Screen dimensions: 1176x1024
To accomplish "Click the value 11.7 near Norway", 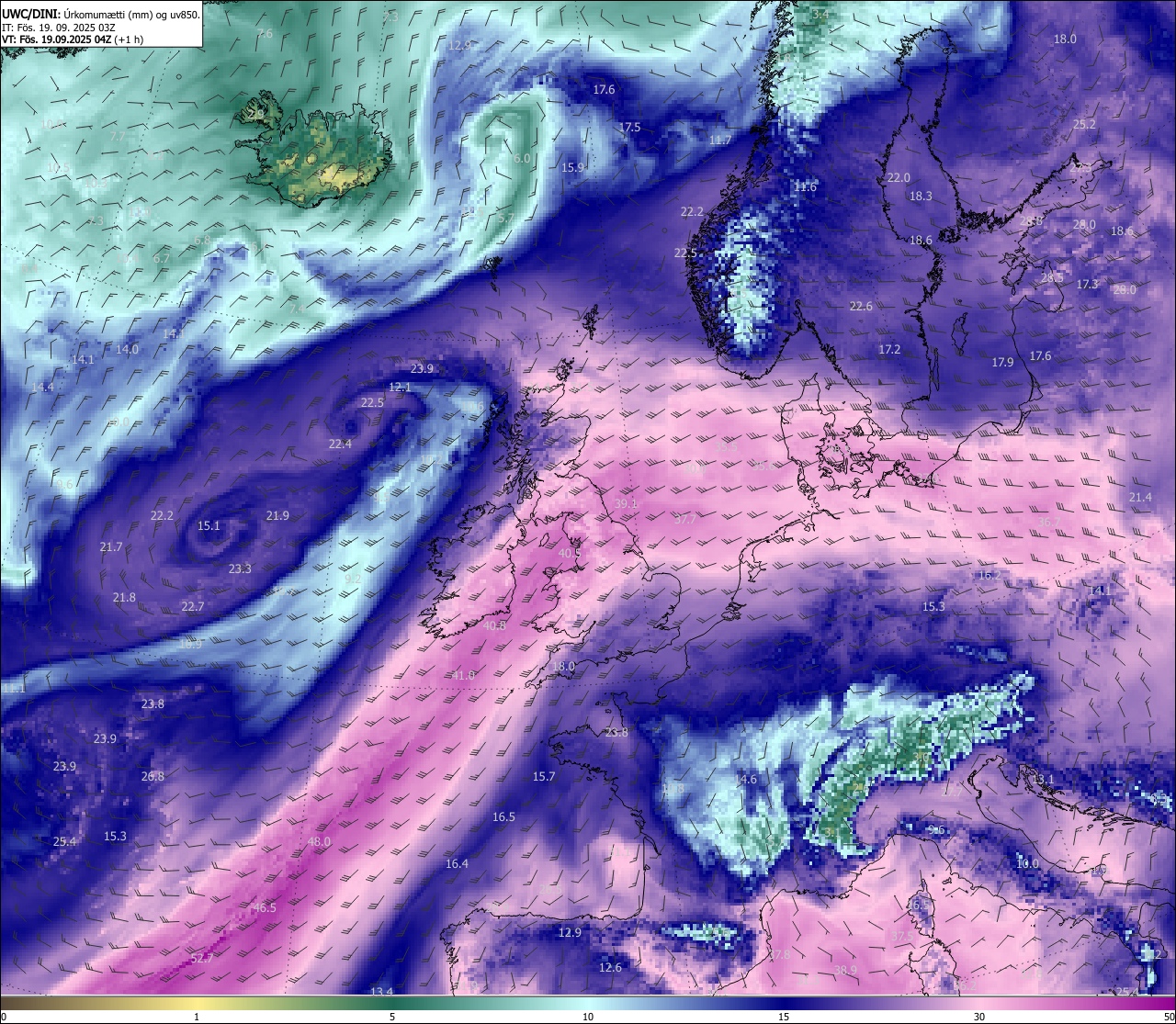I will 720,140.
